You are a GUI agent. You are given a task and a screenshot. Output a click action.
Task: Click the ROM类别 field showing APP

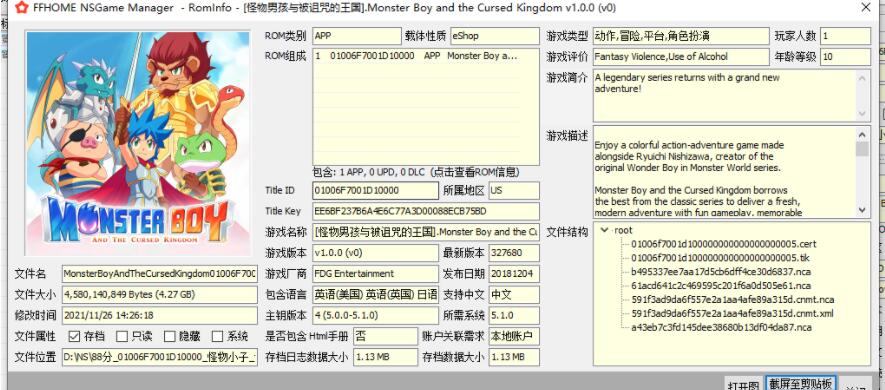[x=357, y=36]
